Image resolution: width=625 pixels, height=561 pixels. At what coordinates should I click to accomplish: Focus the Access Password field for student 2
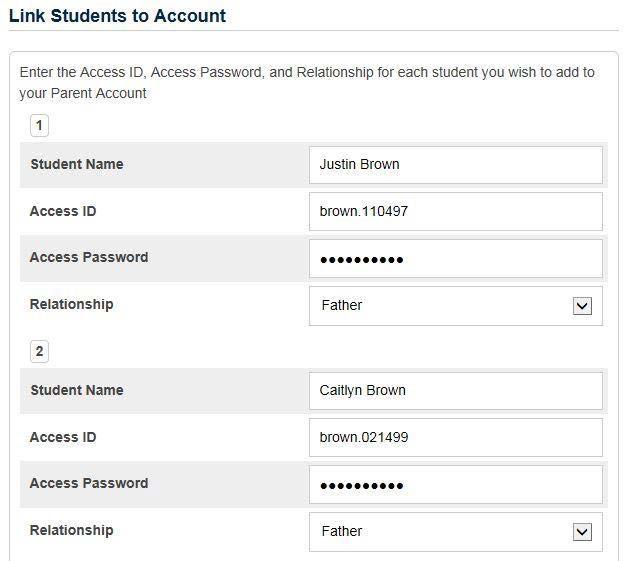[455, 485]
